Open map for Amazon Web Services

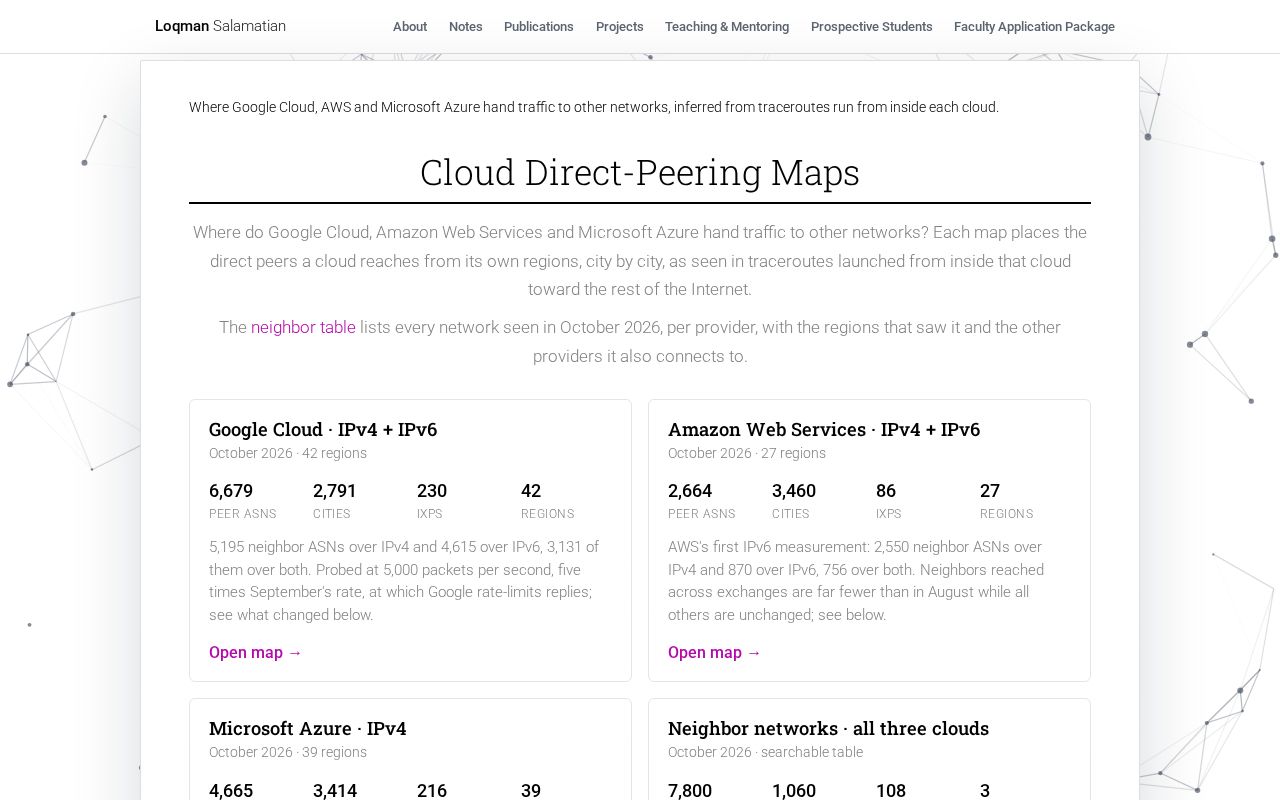click(715, 652)
